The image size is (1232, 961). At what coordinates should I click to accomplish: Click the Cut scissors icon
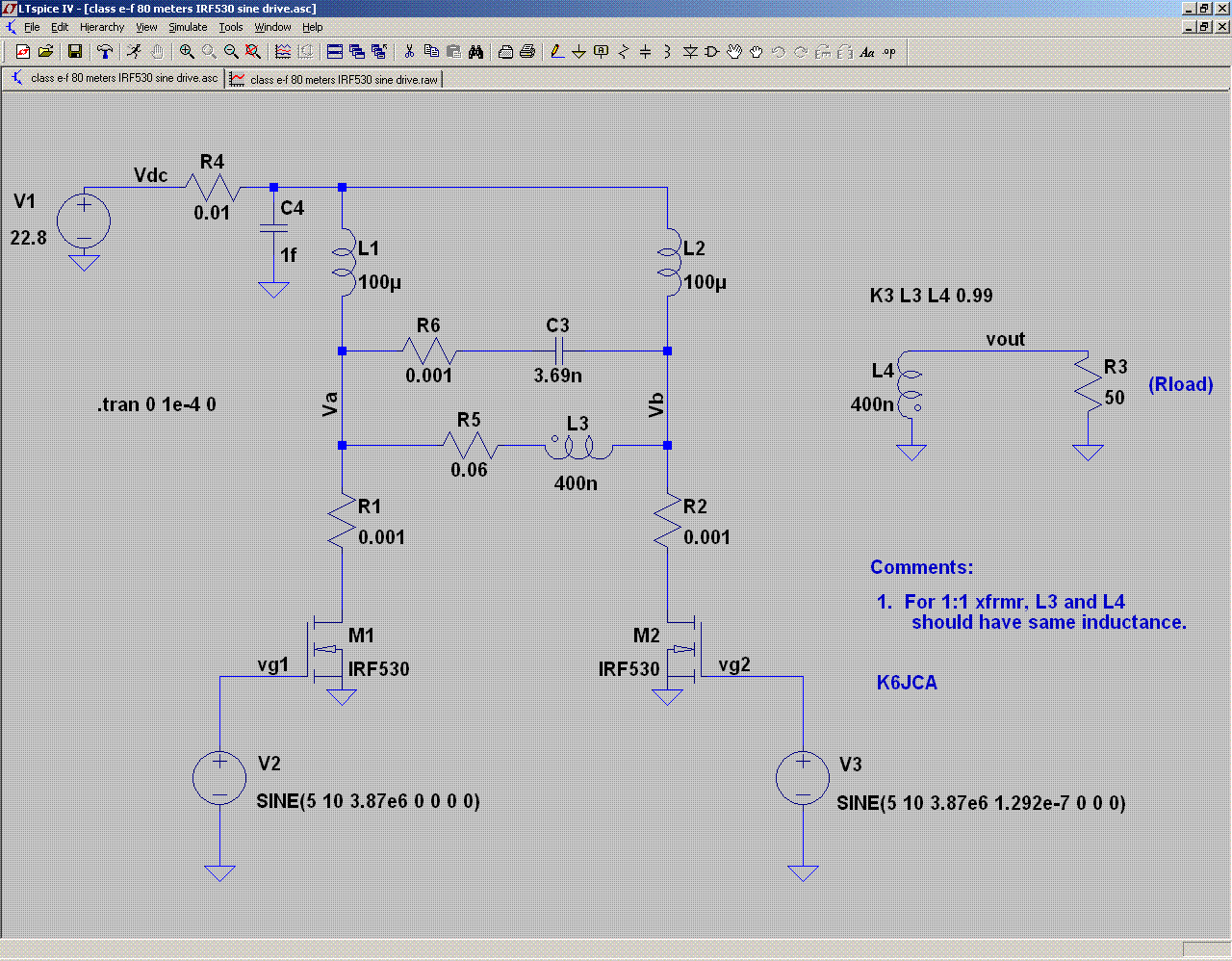click(409, 52)
